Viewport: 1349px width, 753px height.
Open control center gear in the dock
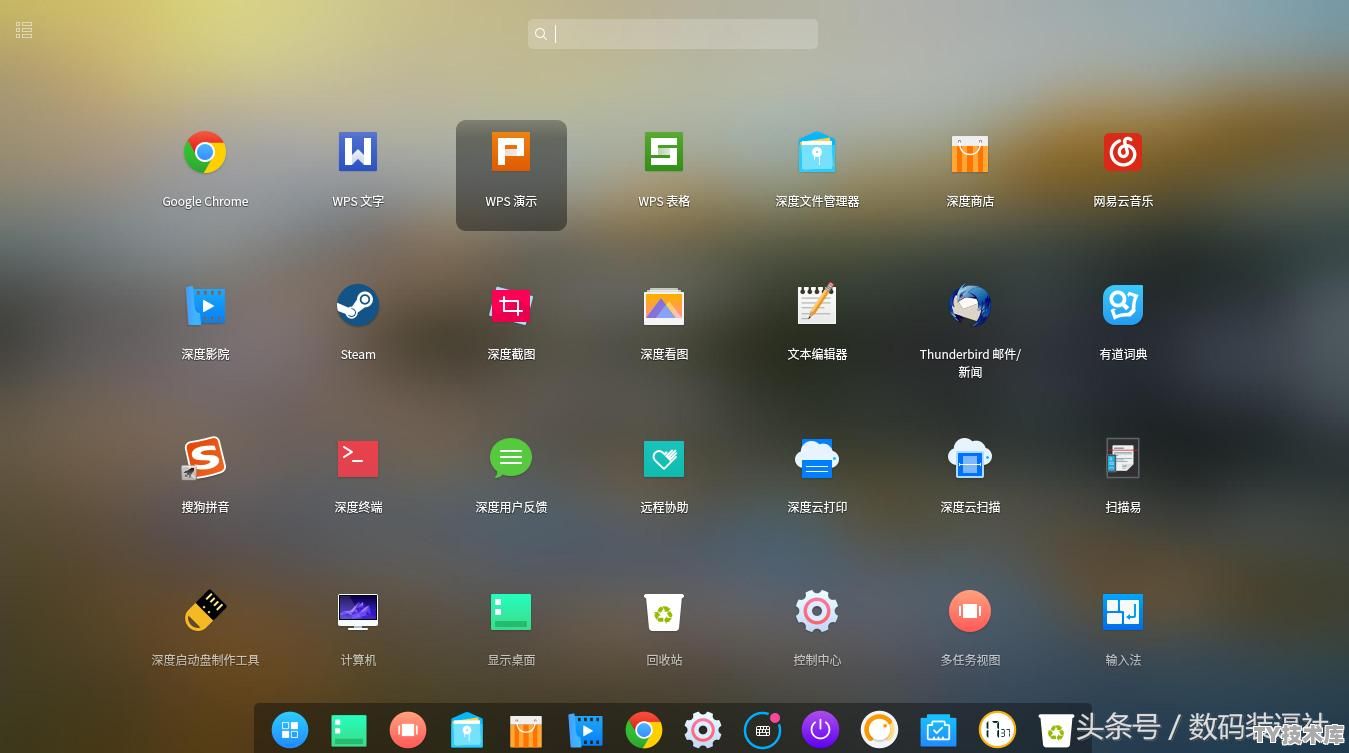(703, 730)
